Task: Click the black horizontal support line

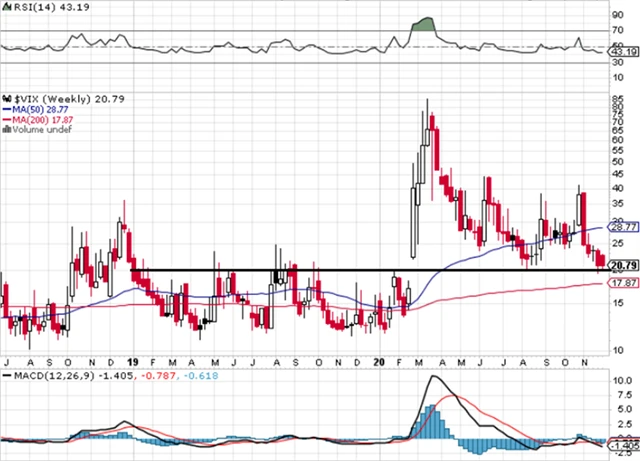Action: [300, 270]
